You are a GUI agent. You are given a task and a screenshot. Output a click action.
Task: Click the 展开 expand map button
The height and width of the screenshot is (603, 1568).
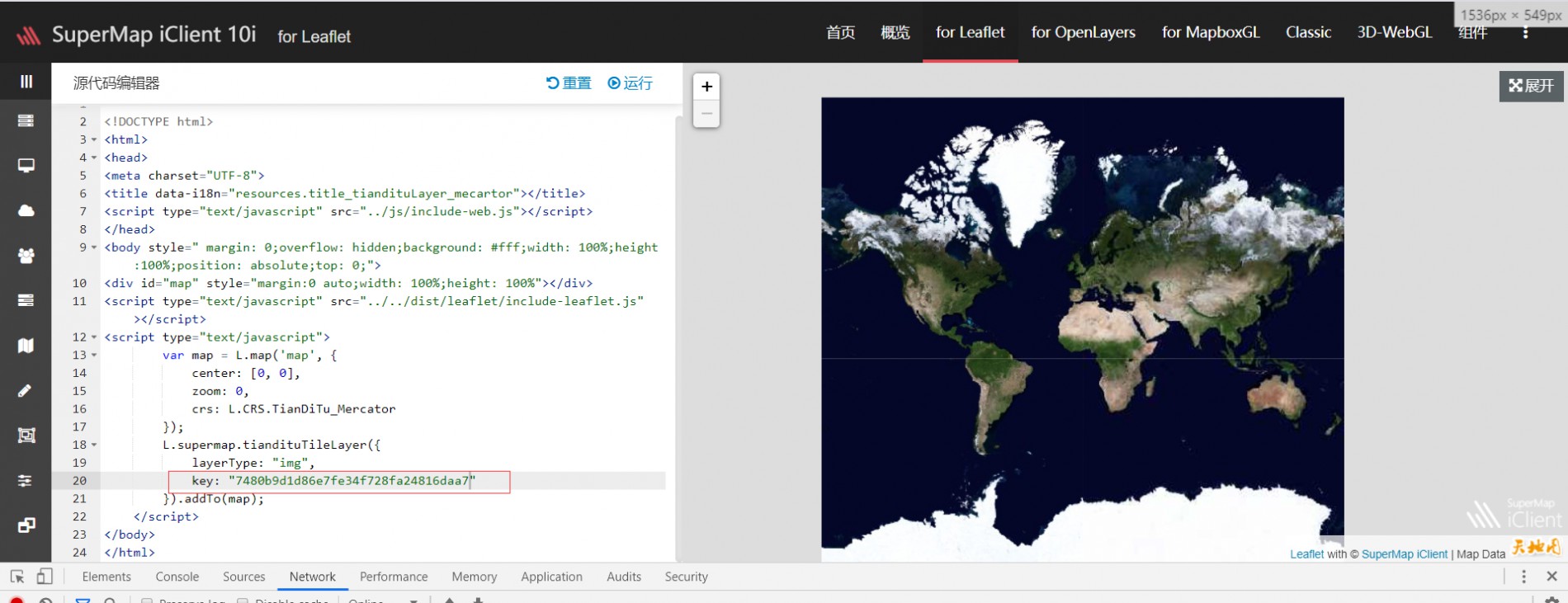1532,86
